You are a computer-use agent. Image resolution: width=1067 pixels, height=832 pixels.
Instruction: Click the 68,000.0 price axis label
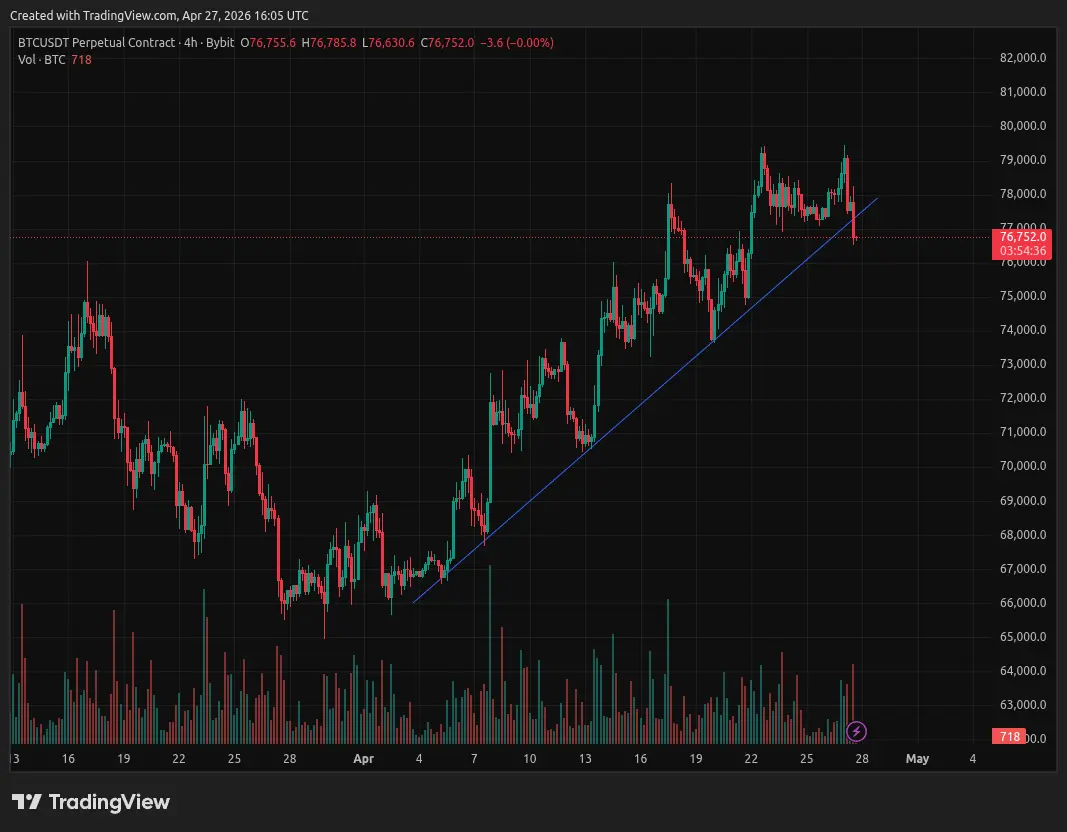click(1023, 535)
